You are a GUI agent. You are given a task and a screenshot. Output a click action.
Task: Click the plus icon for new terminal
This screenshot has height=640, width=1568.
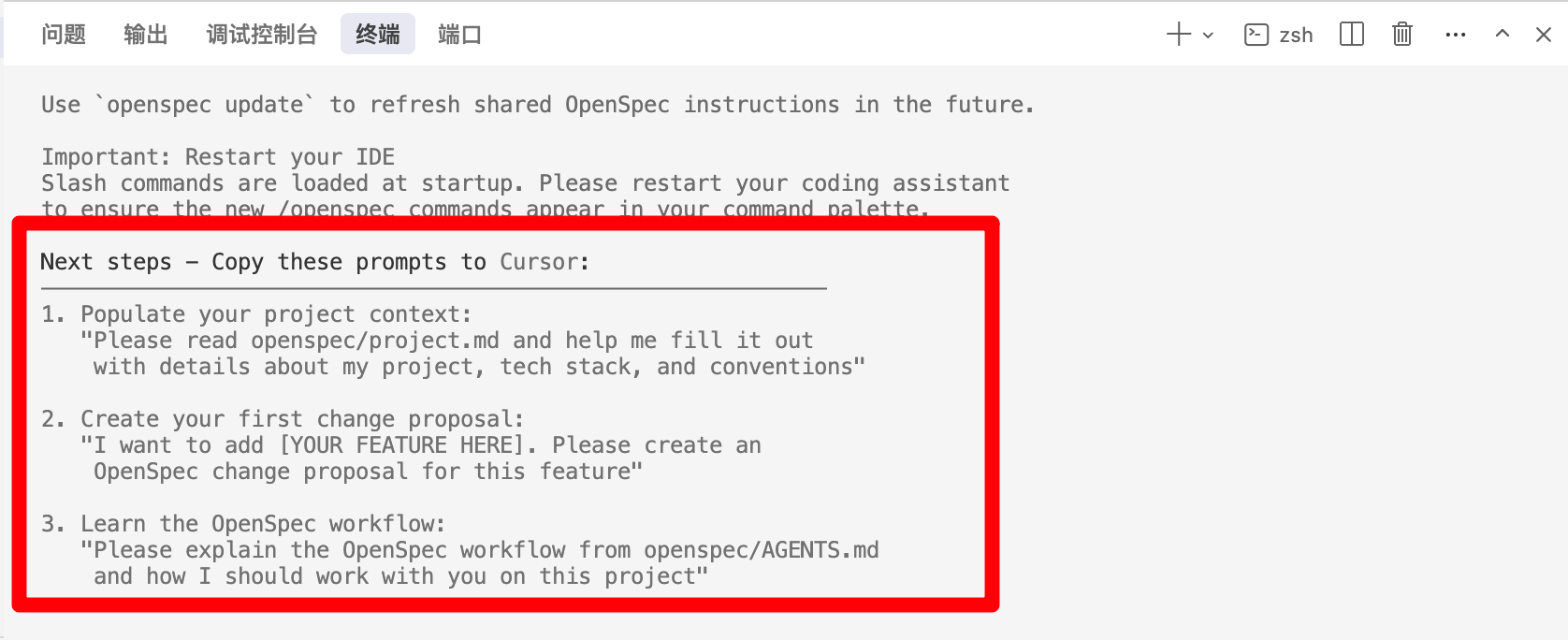click(1179, 35)
